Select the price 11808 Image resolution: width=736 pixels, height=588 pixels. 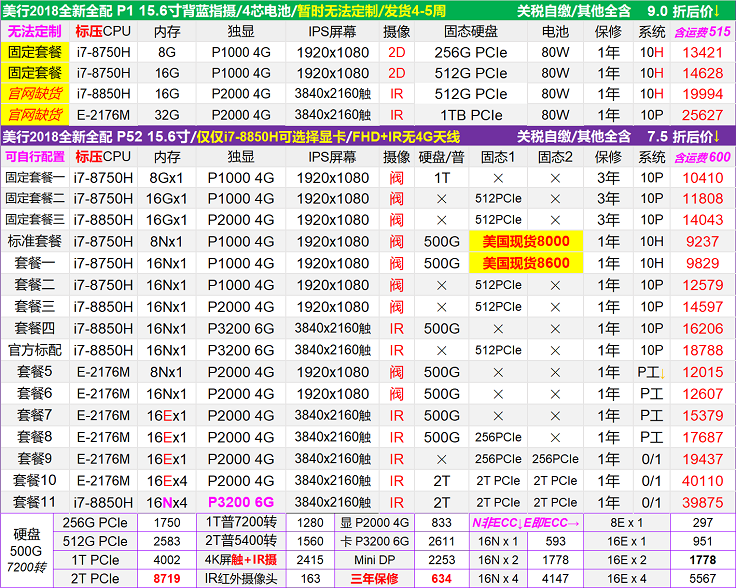(702, 199)
